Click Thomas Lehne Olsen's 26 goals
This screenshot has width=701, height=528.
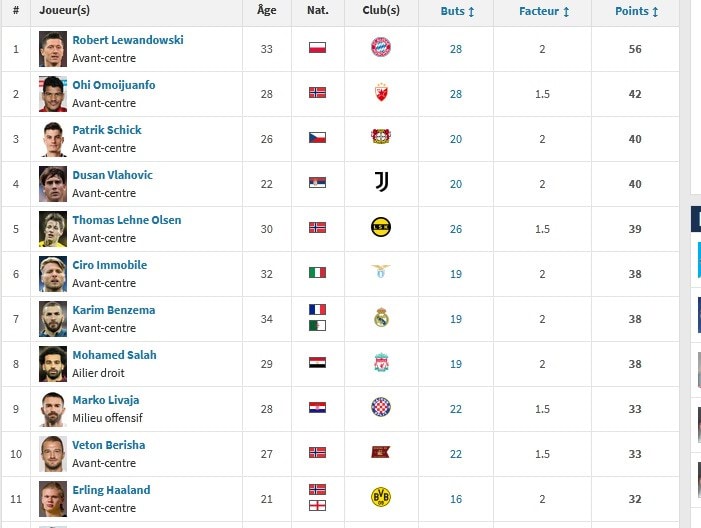point(456,229)
